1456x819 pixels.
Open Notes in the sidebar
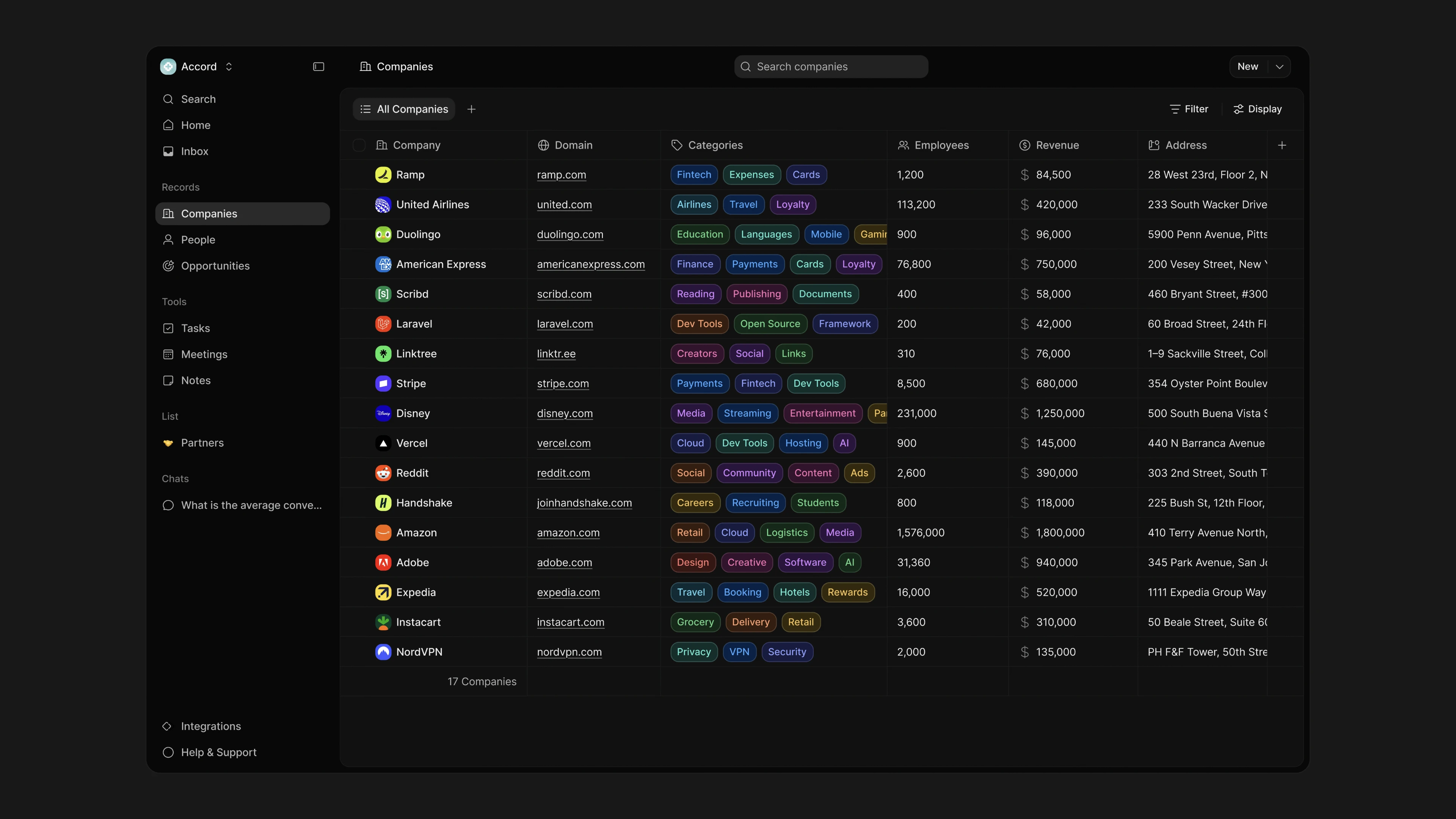pos(243,381)
